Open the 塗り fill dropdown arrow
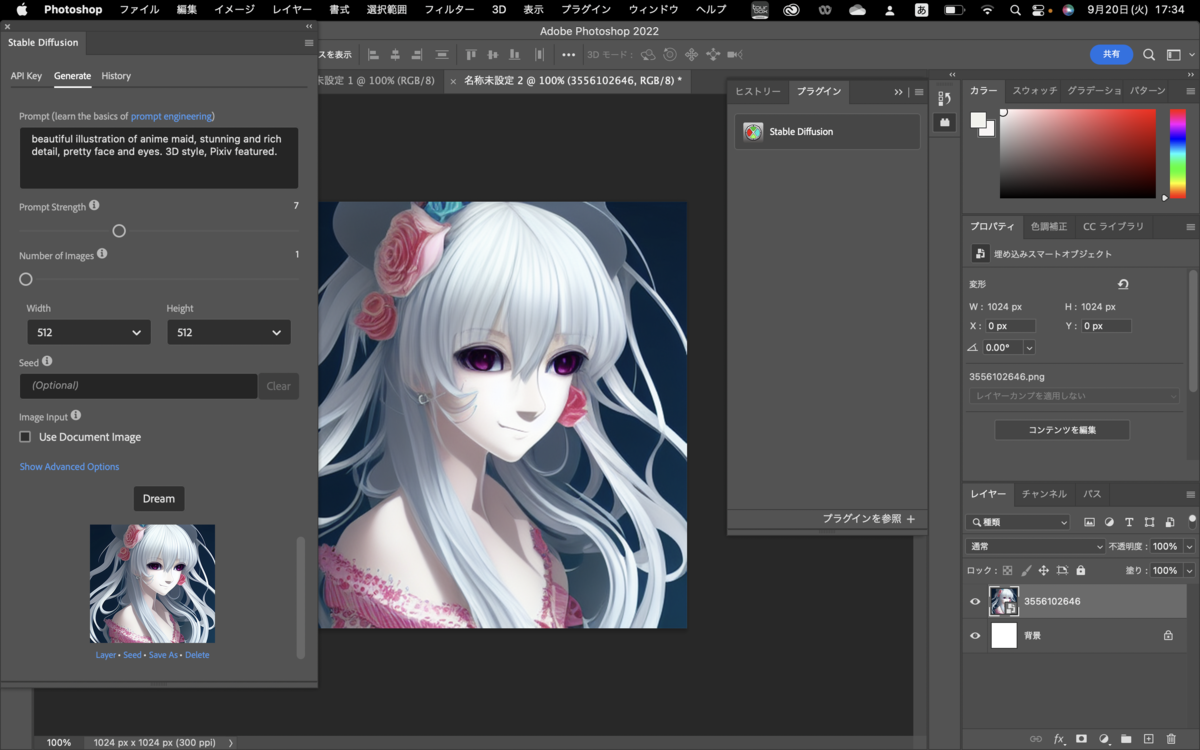 [1189, 570]
